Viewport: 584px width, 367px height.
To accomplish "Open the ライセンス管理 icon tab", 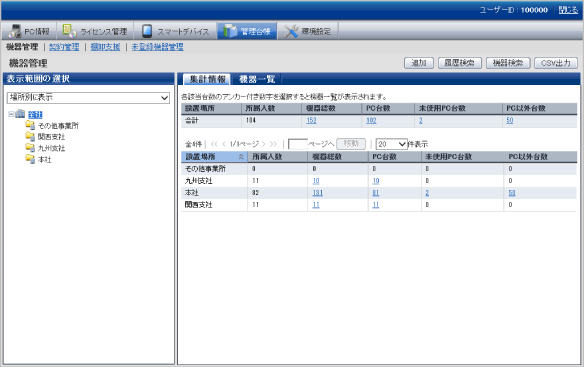I will (x=69, y=31).
